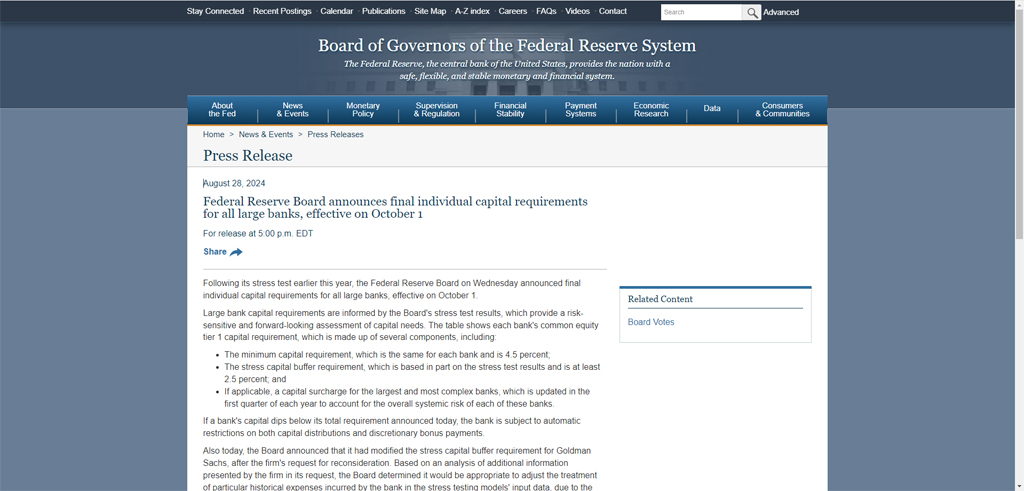The height and width of the screenshot is (491, 1024).
Task: Click the Share arrow icon
Action: point(236,252)
